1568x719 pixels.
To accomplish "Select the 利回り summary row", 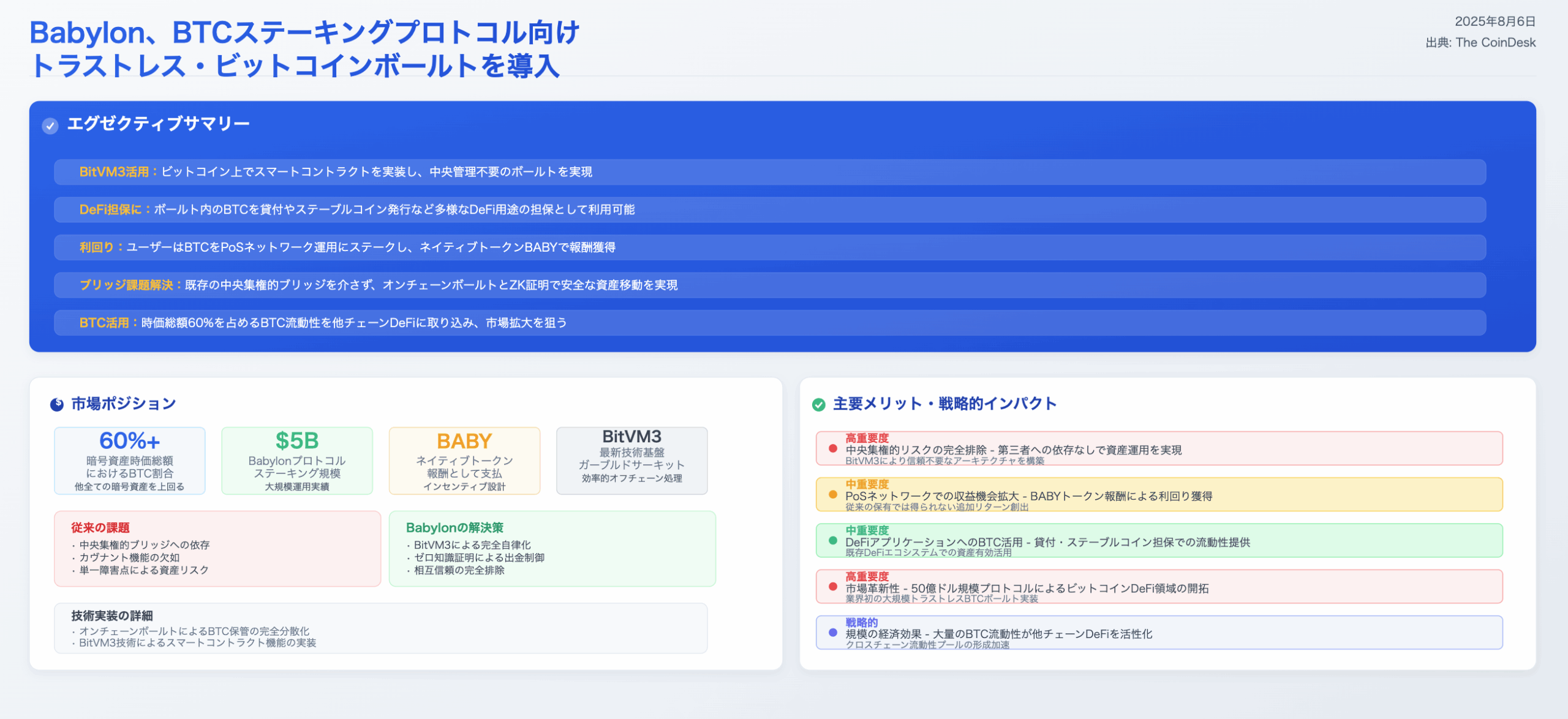I will pyautogui.click(x=770, y=247).
